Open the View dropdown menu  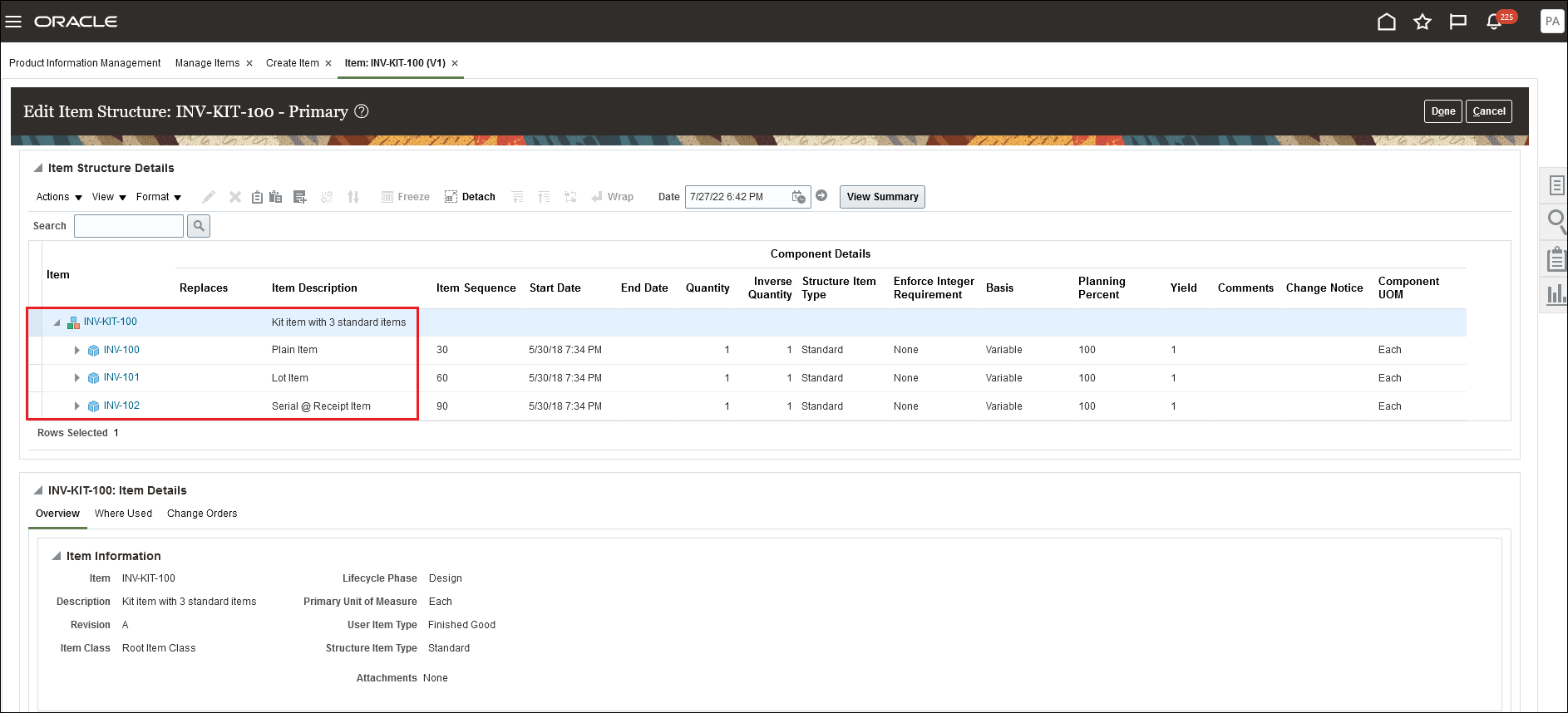(109, 197)
